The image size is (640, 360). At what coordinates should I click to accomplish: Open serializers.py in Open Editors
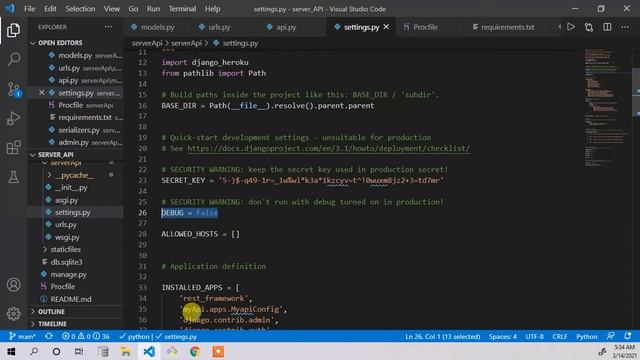click(x=79, y=130)
